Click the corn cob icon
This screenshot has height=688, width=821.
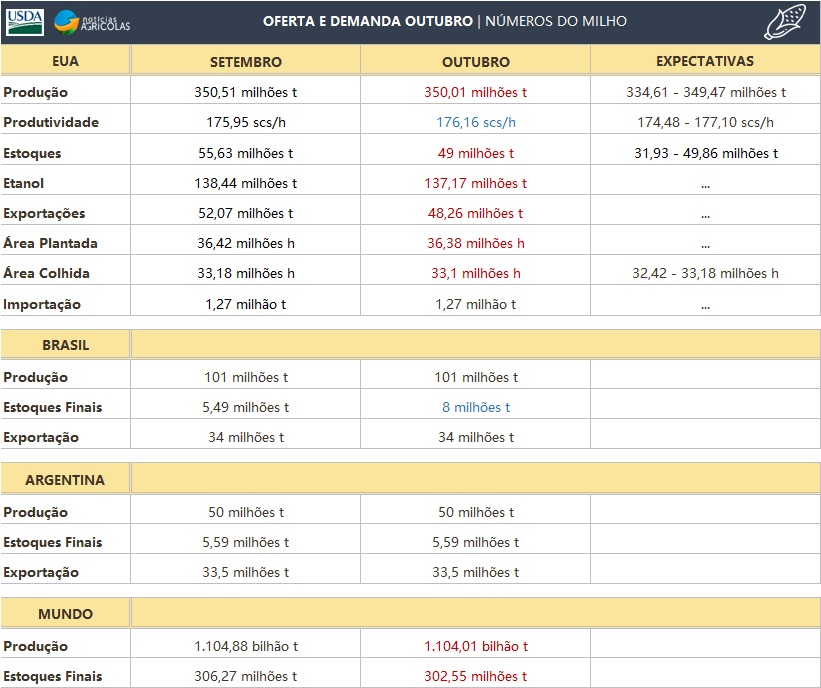[785, 21]
